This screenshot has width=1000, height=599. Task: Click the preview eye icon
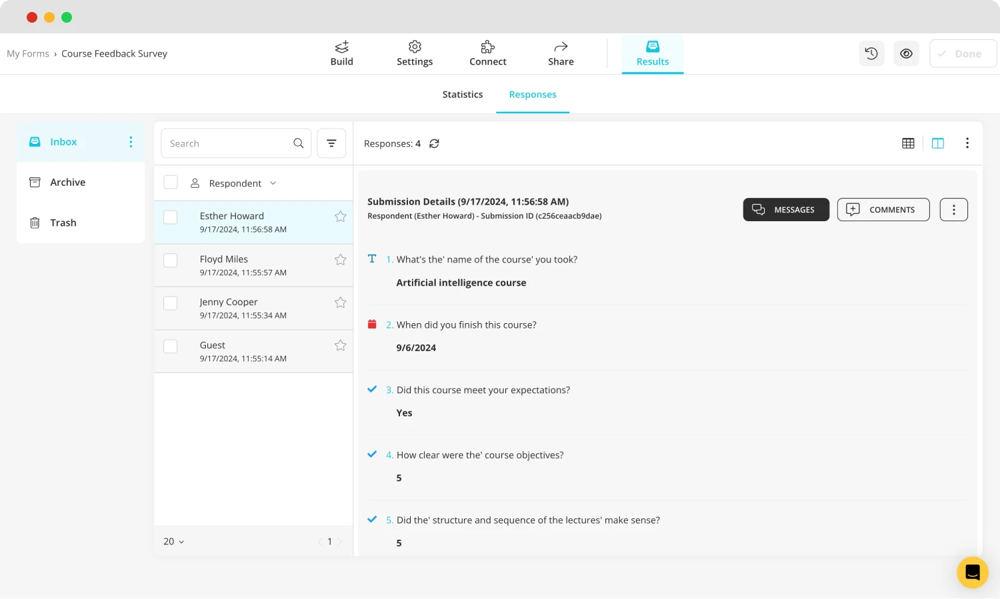906,54
